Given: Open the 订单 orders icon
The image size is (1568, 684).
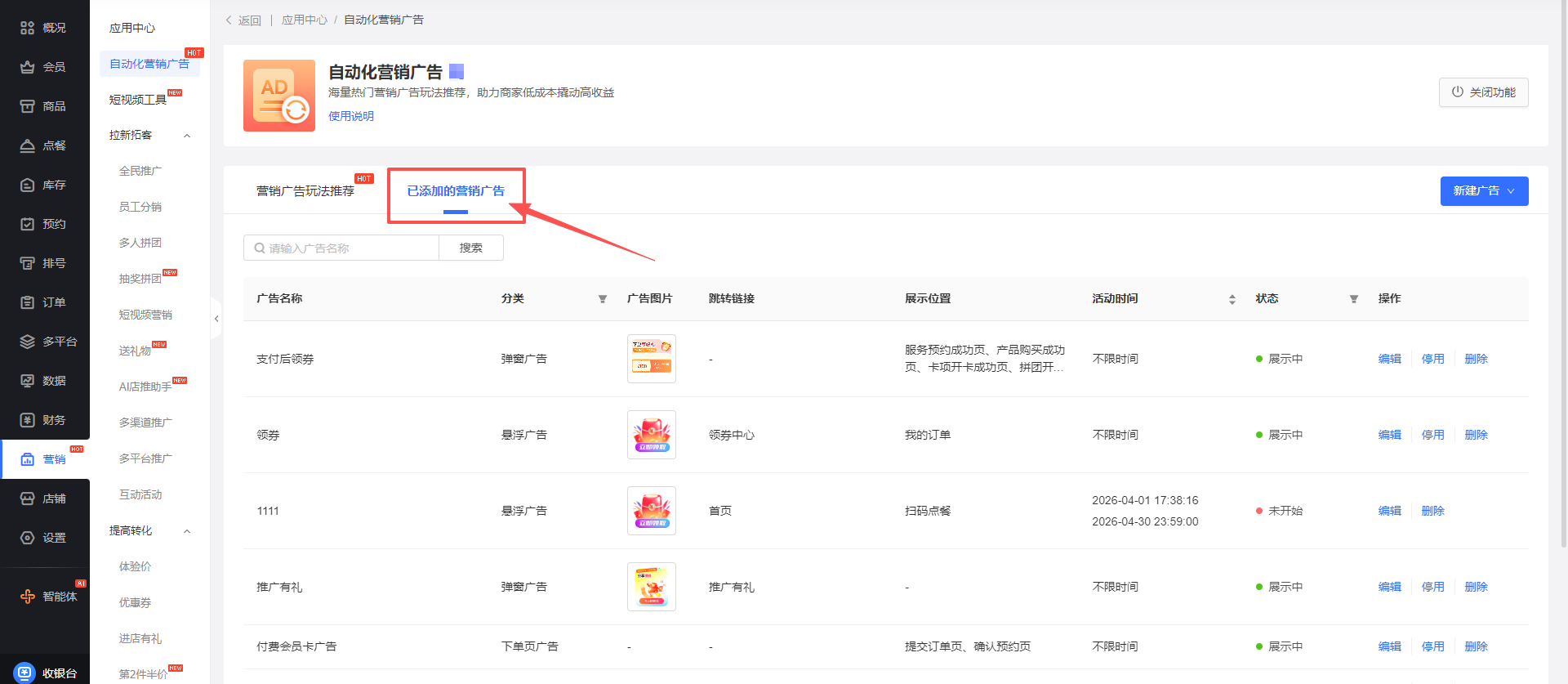Looking at the screenshot, I should point(27,302).
